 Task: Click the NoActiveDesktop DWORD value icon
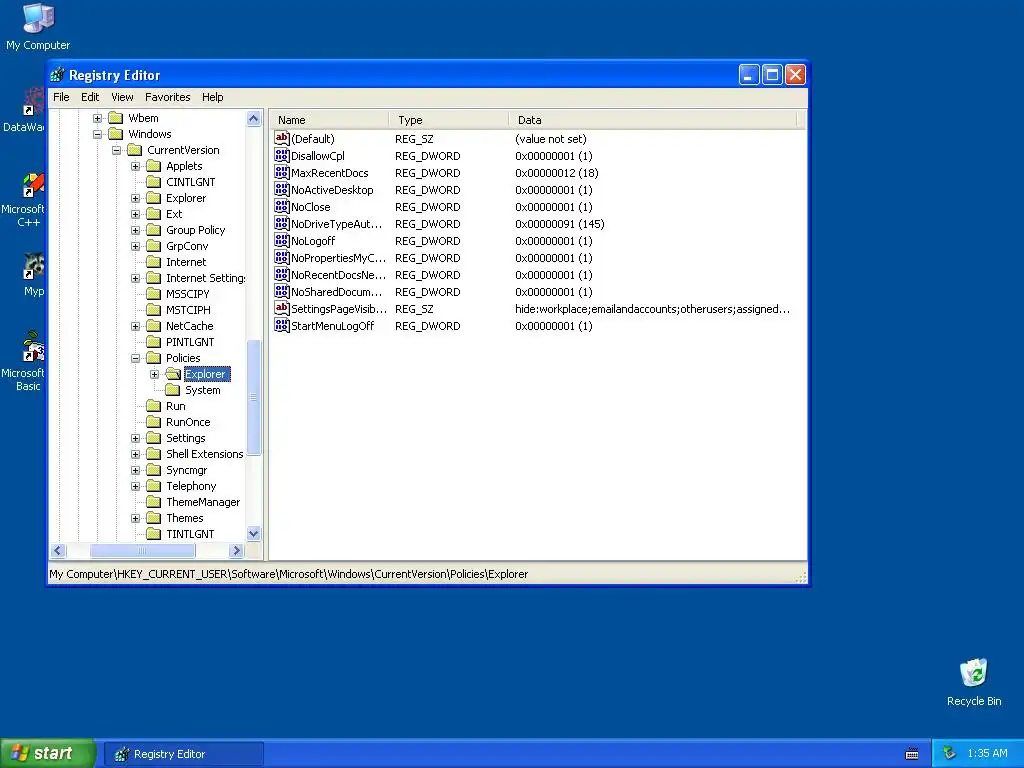point(281,189)
